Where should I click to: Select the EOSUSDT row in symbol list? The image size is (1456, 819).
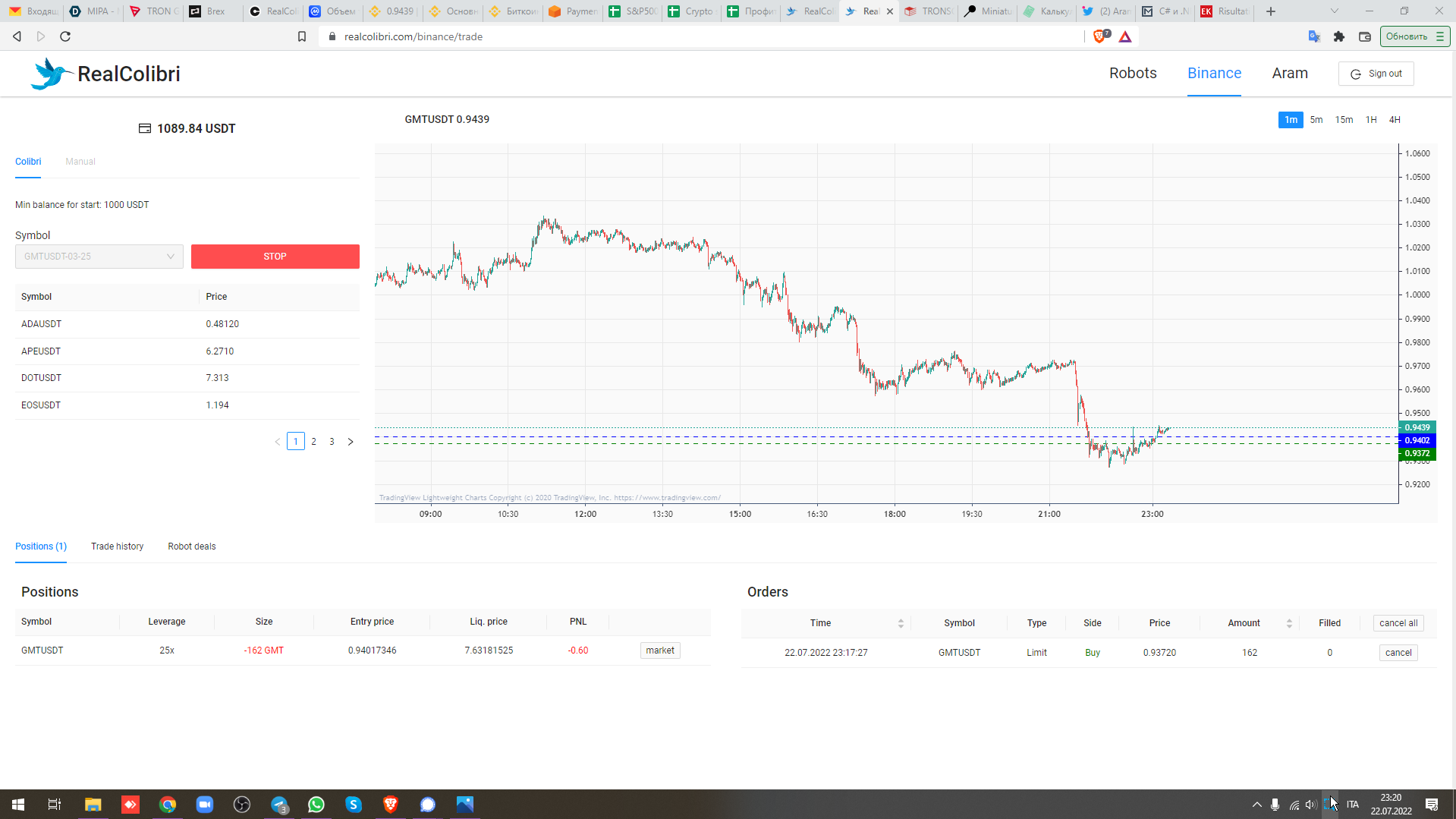187,405
